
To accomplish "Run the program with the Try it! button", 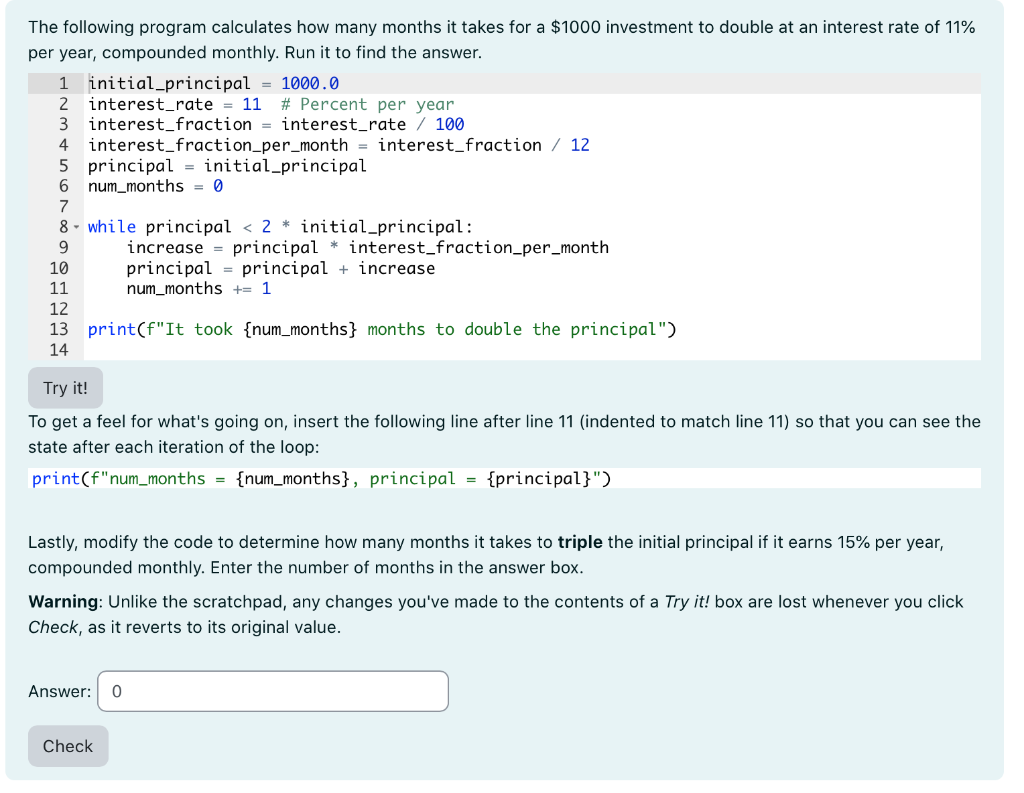I will pos(64,388).
